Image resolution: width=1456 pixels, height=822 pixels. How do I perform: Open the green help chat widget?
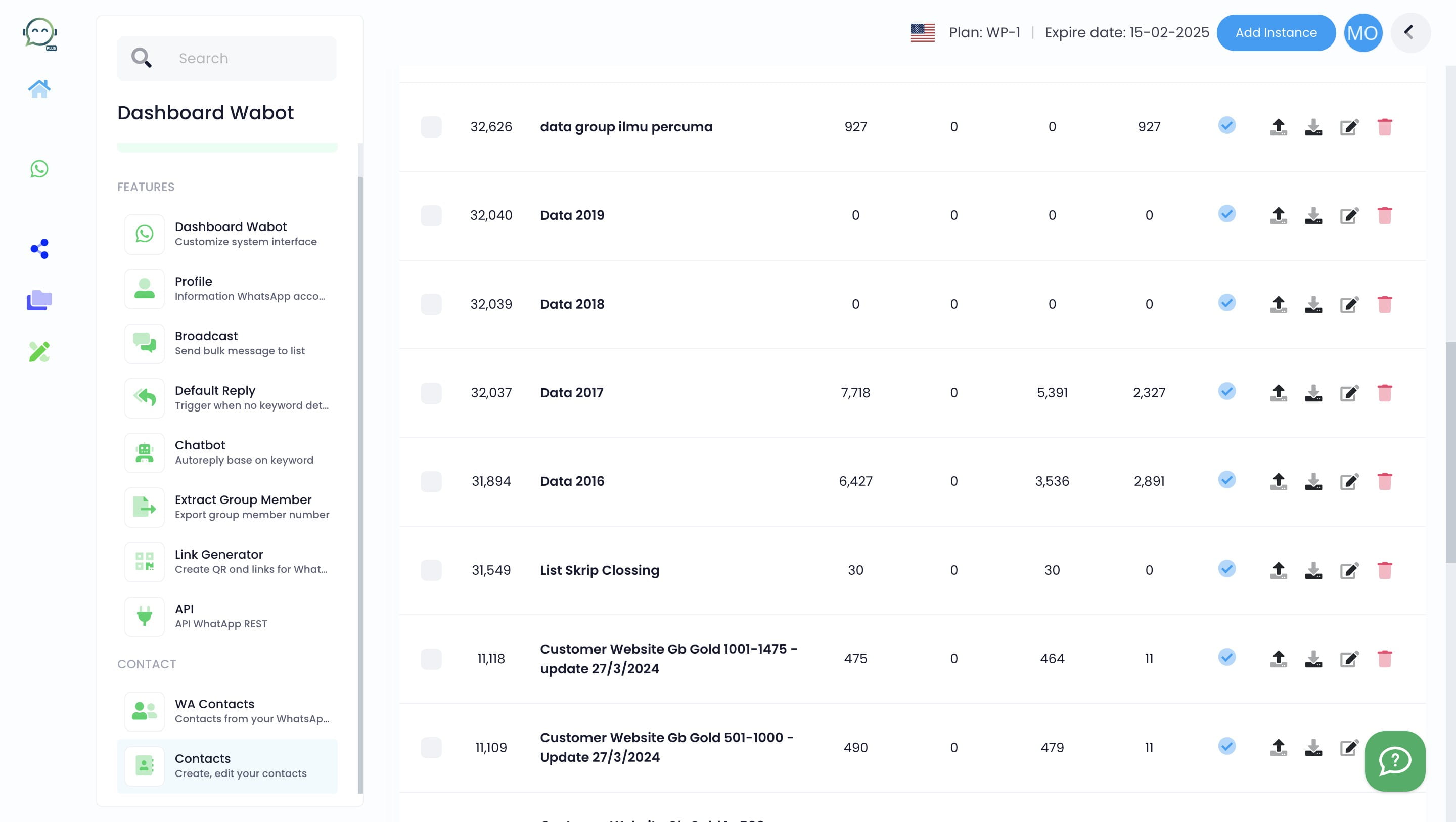click(x=1395, y=761)
